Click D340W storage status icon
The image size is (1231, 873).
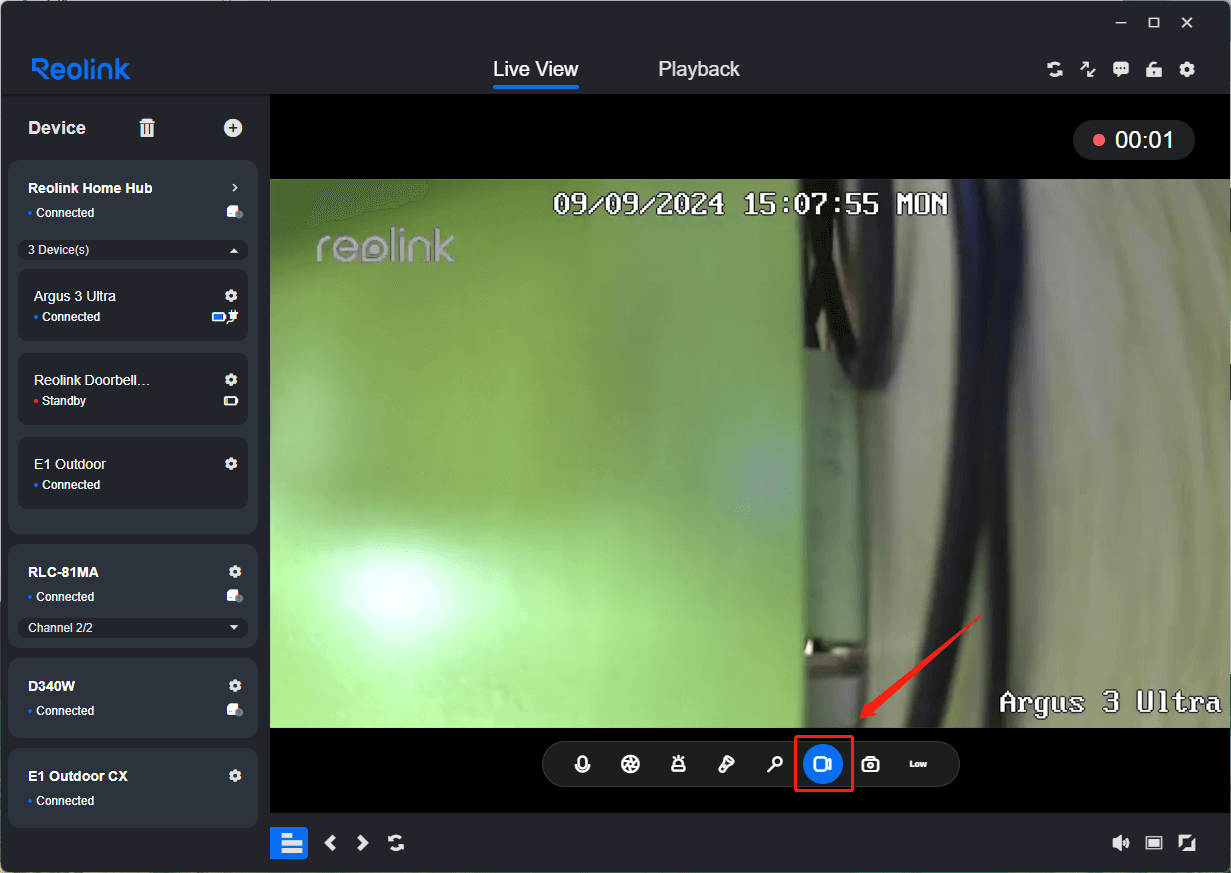[x=235, y=710]
